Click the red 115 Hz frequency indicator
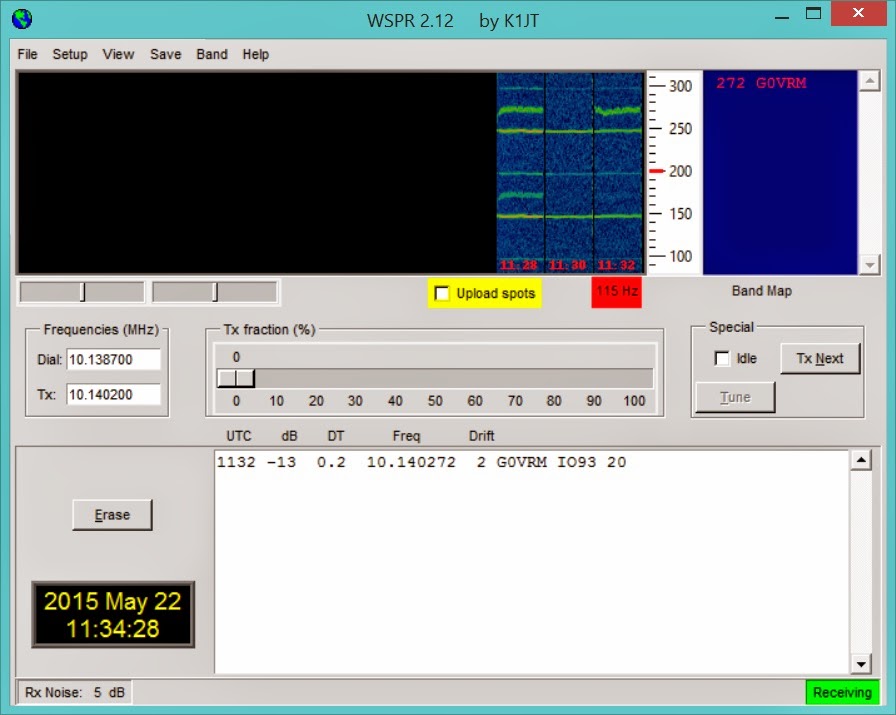This screenshot has height=715, width=896. click(616, 291)
